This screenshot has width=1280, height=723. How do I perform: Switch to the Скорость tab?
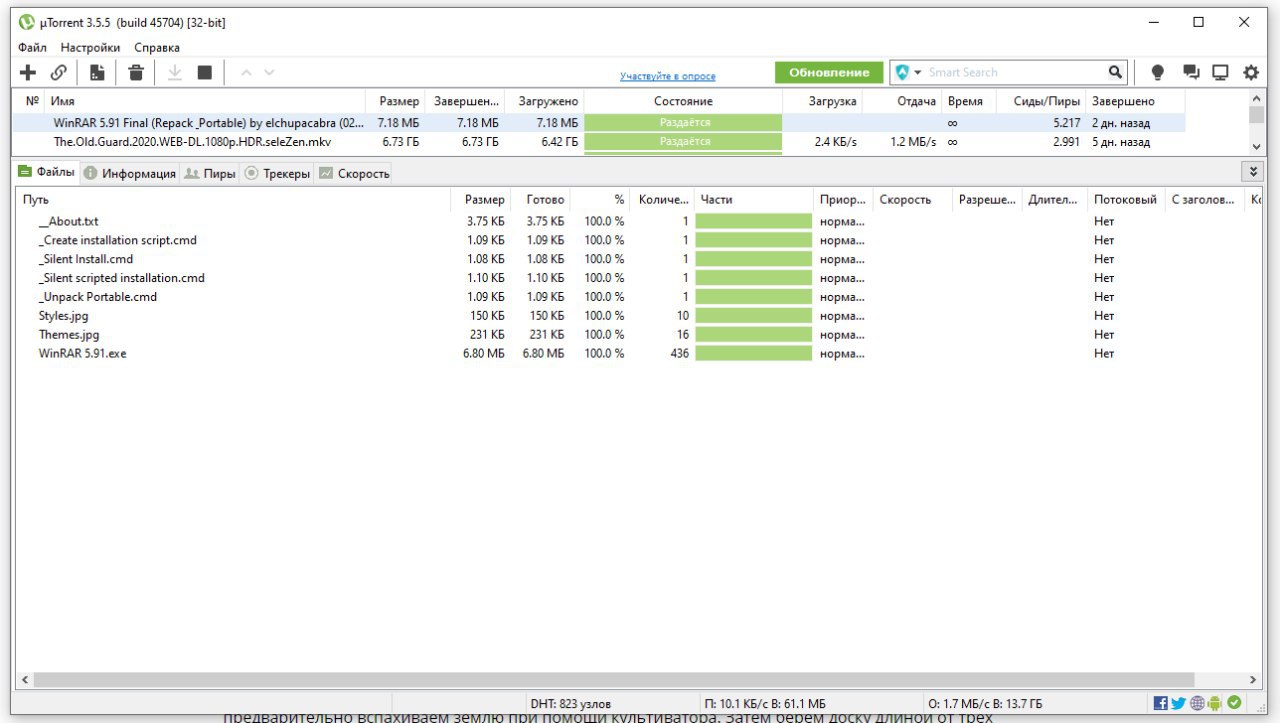coord(353,173)
